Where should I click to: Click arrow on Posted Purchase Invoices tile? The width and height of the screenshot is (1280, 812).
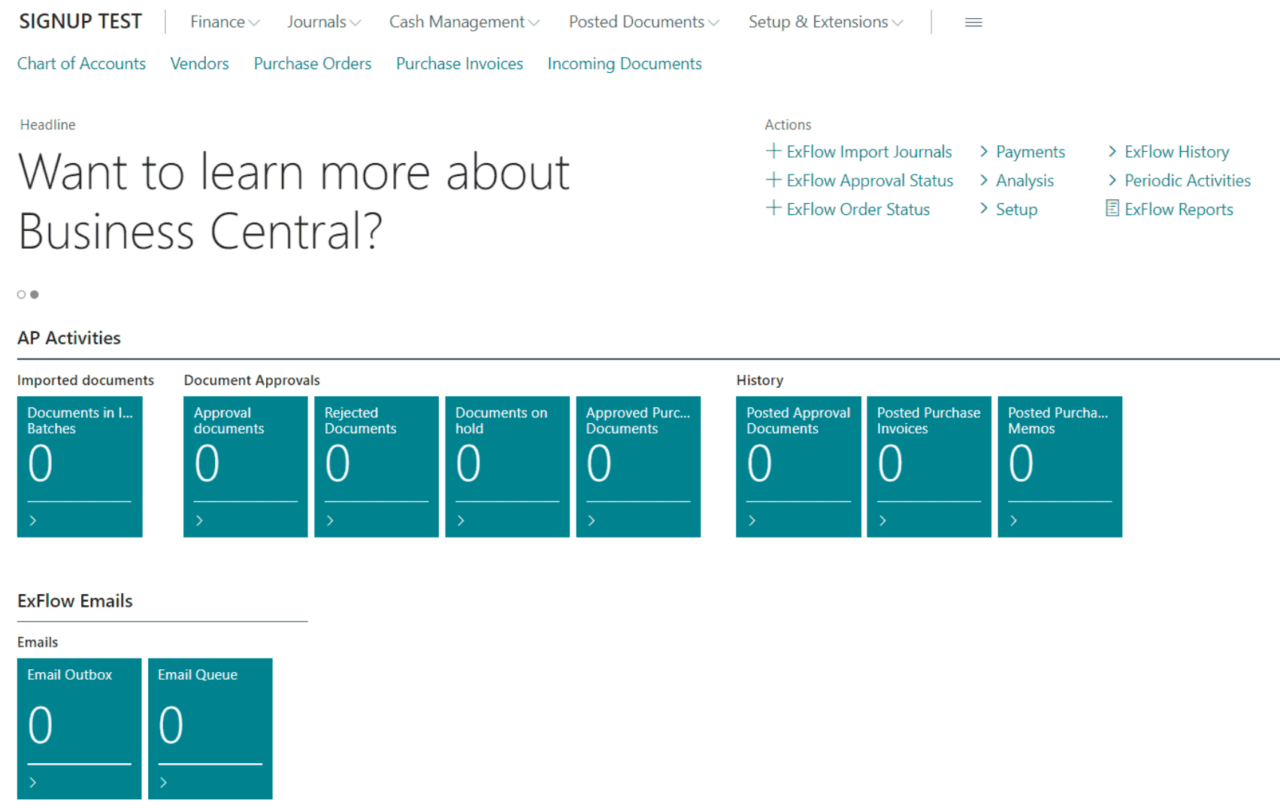click(x=883, y=520)
